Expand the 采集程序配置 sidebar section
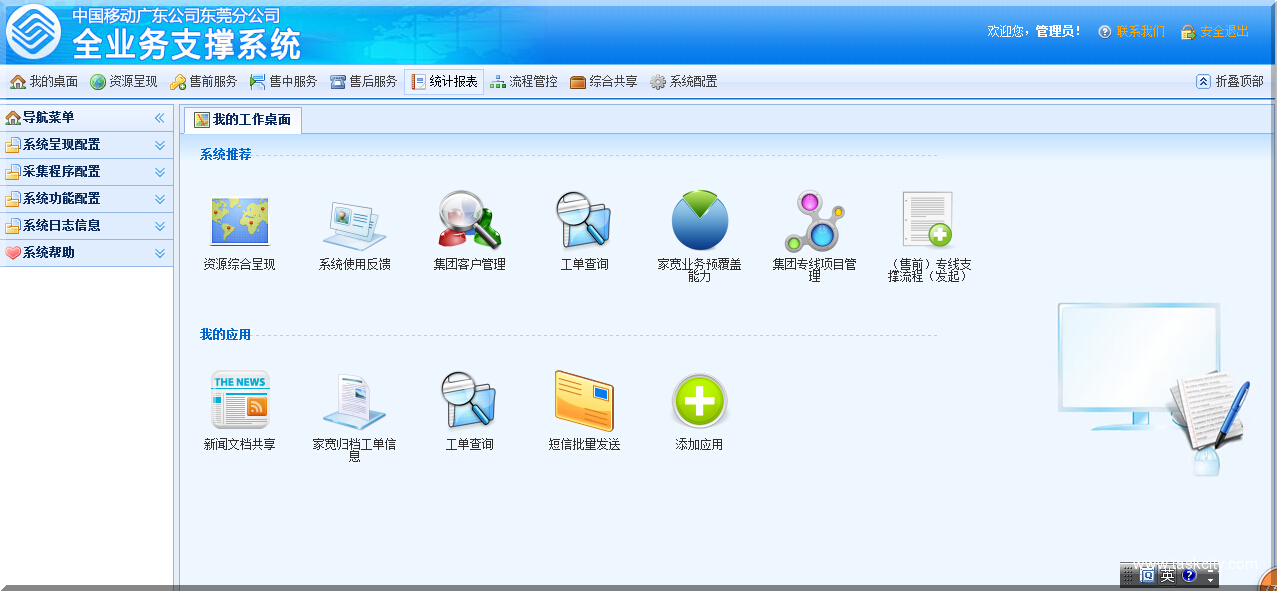 [86, 172]
